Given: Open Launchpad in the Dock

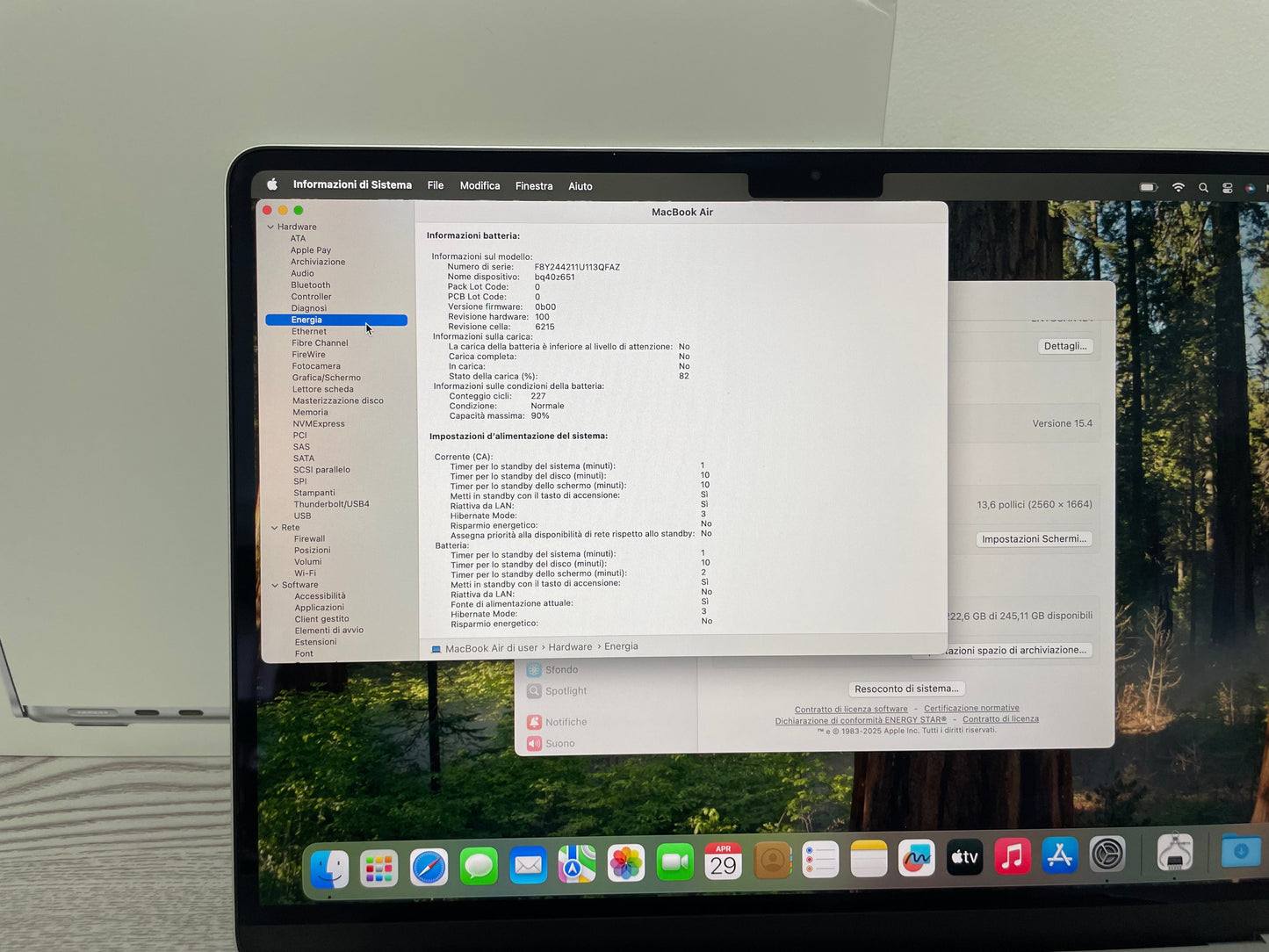Looking at the screenshot, I should point(379,869).
